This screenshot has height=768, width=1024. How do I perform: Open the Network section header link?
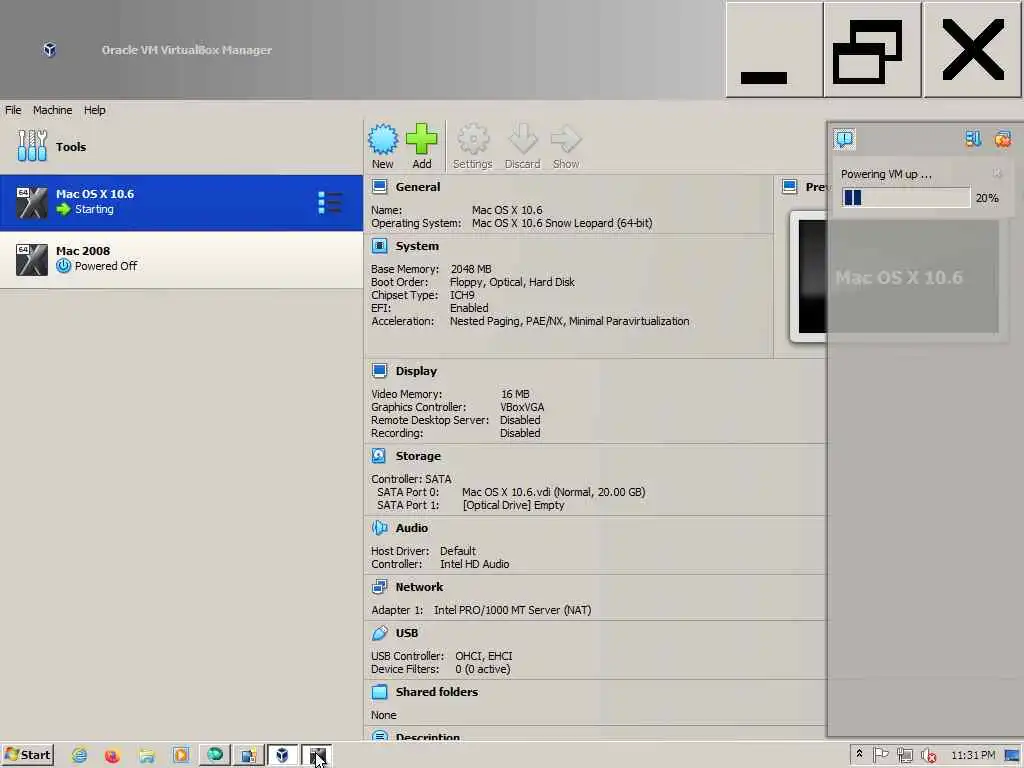419,587
